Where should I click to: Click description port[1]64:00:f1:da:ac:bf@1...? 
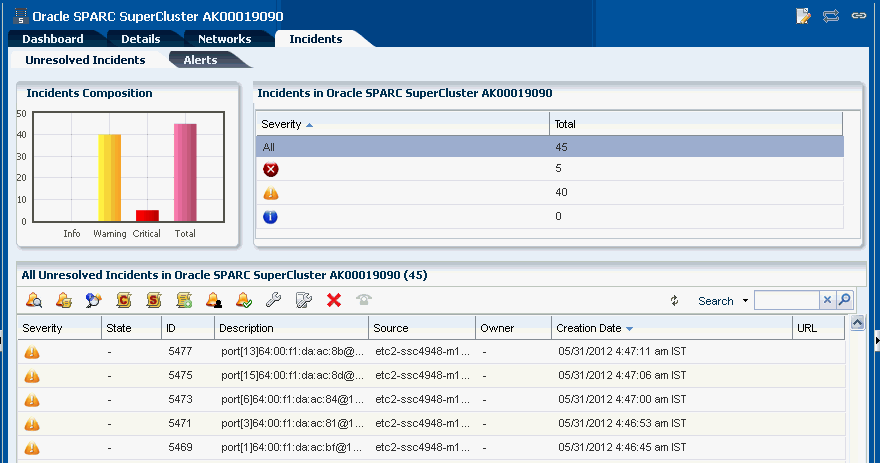[292, 447]
